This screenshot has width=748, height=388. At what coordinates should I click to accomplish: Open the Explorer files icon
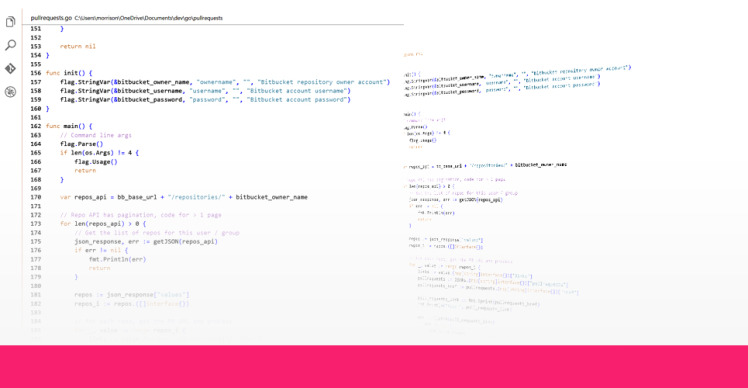(10, 21)
